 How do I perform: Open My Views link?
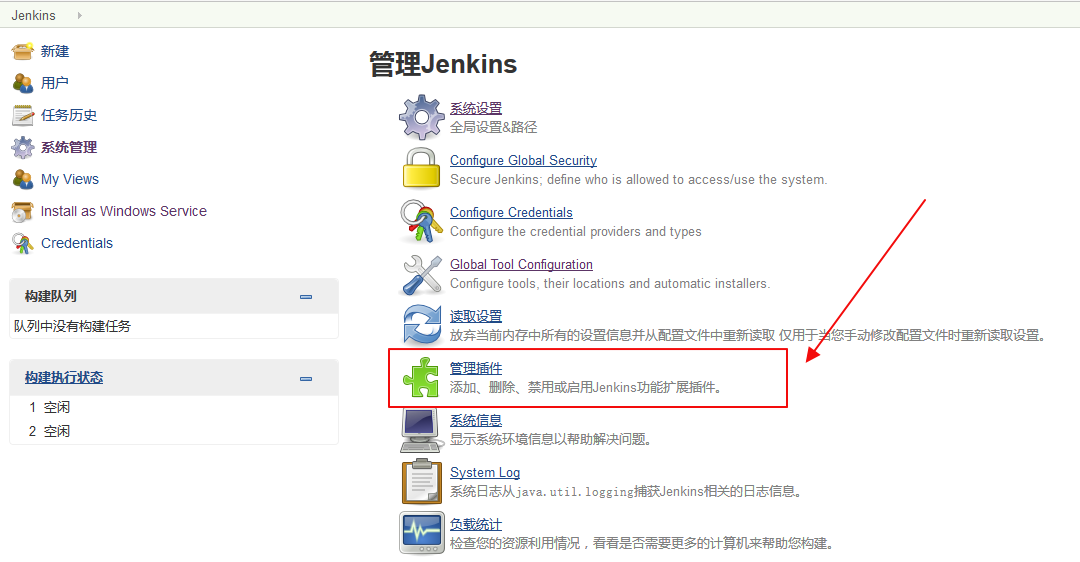tap(70, 179)
